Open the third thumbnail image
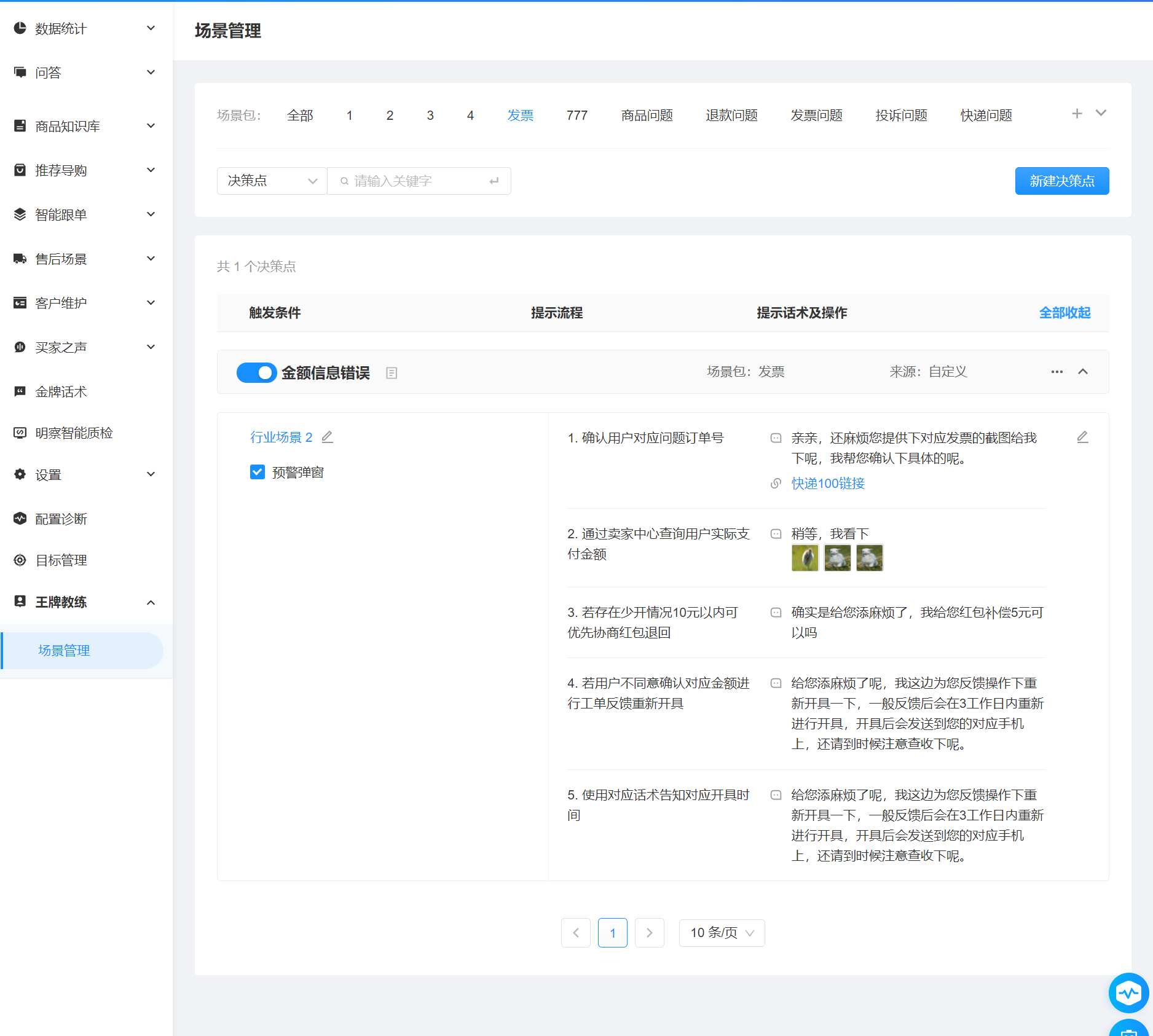Screen dimensions: 1153x1036 click(x=869, y=558)
